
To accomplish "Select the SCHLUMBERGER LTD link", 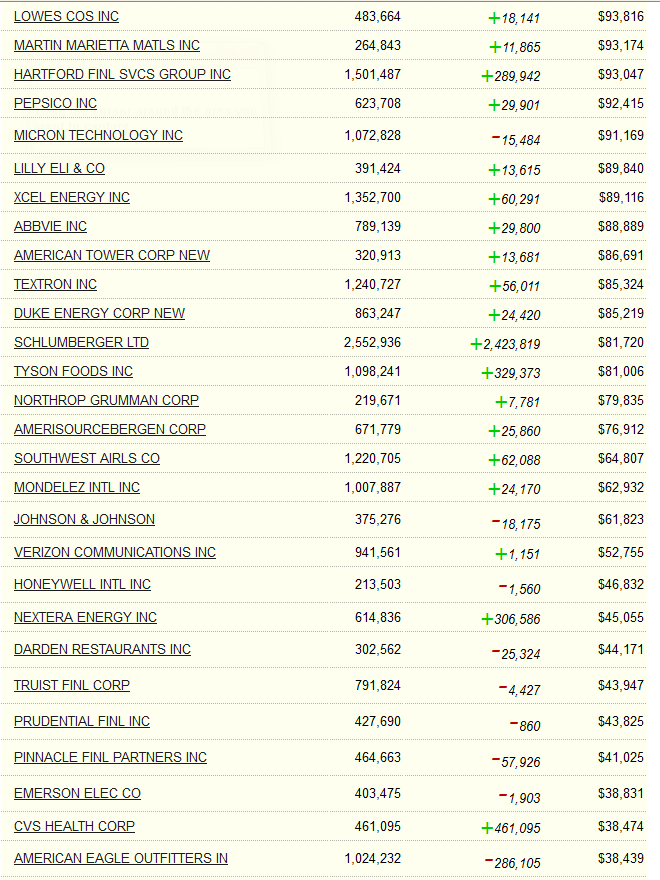I will pos(81,342).
